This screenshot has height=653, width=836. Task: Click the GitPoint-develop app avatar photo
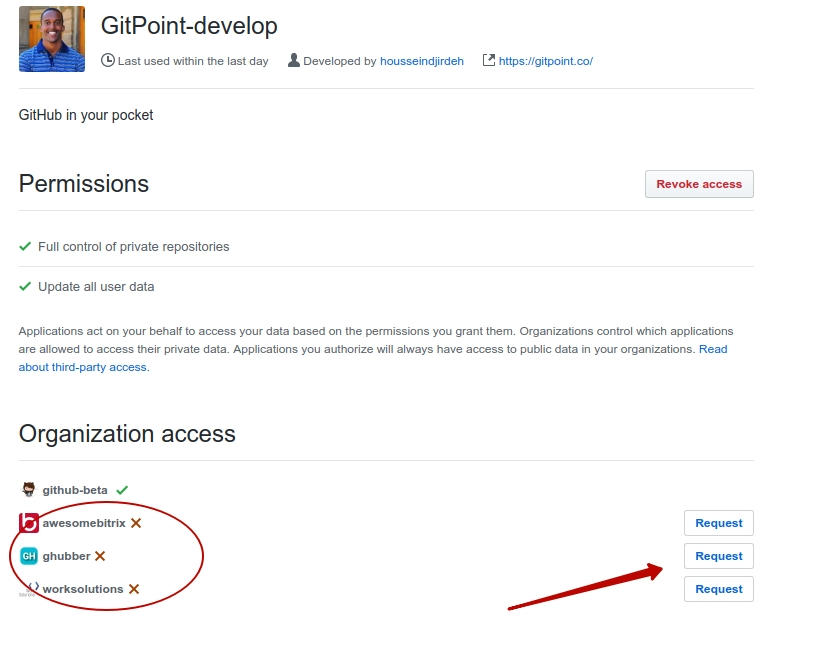[x=52, y=39]
